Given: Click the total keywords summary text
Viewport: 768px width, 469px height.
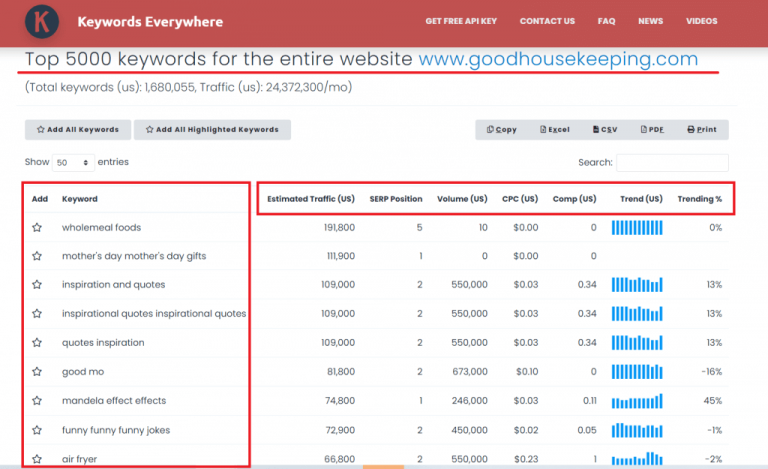Looking at the screenshot, I should click(189, 87).
